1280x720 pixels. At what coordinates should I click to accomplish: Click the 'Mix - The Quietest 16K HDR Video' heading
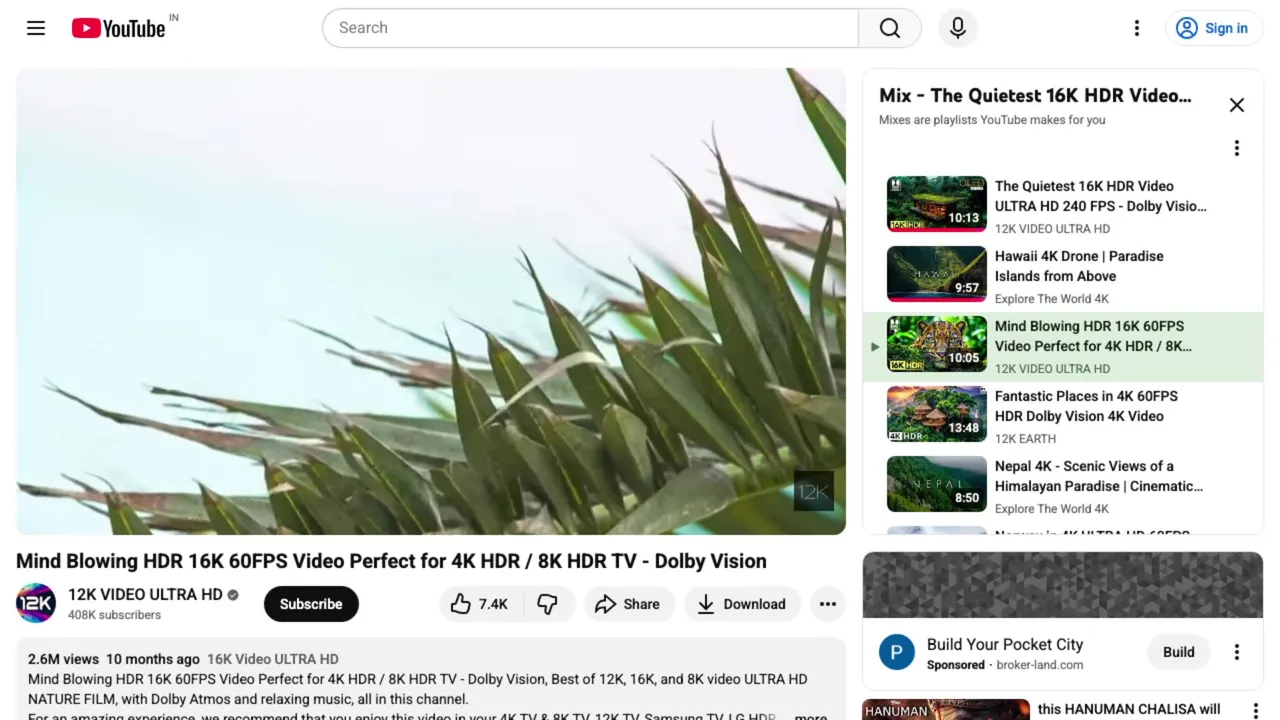(1035, 96)
